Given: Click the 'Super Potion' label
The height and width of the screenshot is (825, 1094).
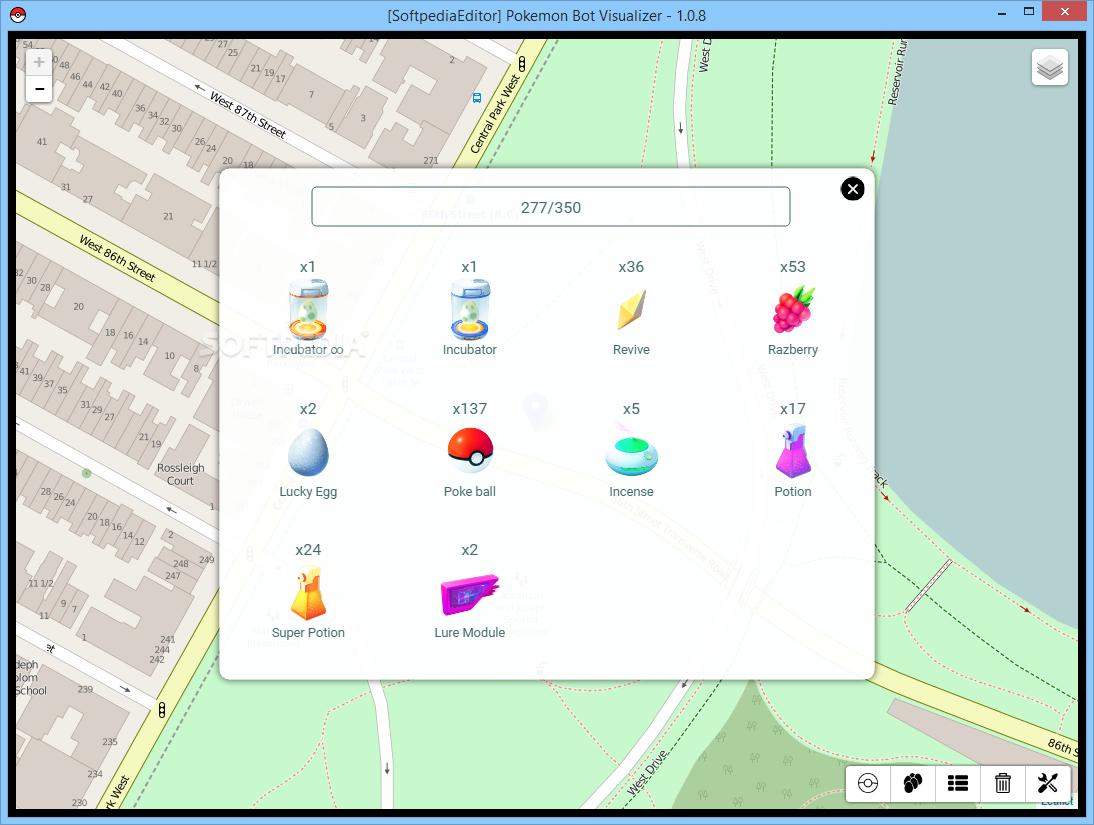Looking at the screenshot, I should pos(308,632).
